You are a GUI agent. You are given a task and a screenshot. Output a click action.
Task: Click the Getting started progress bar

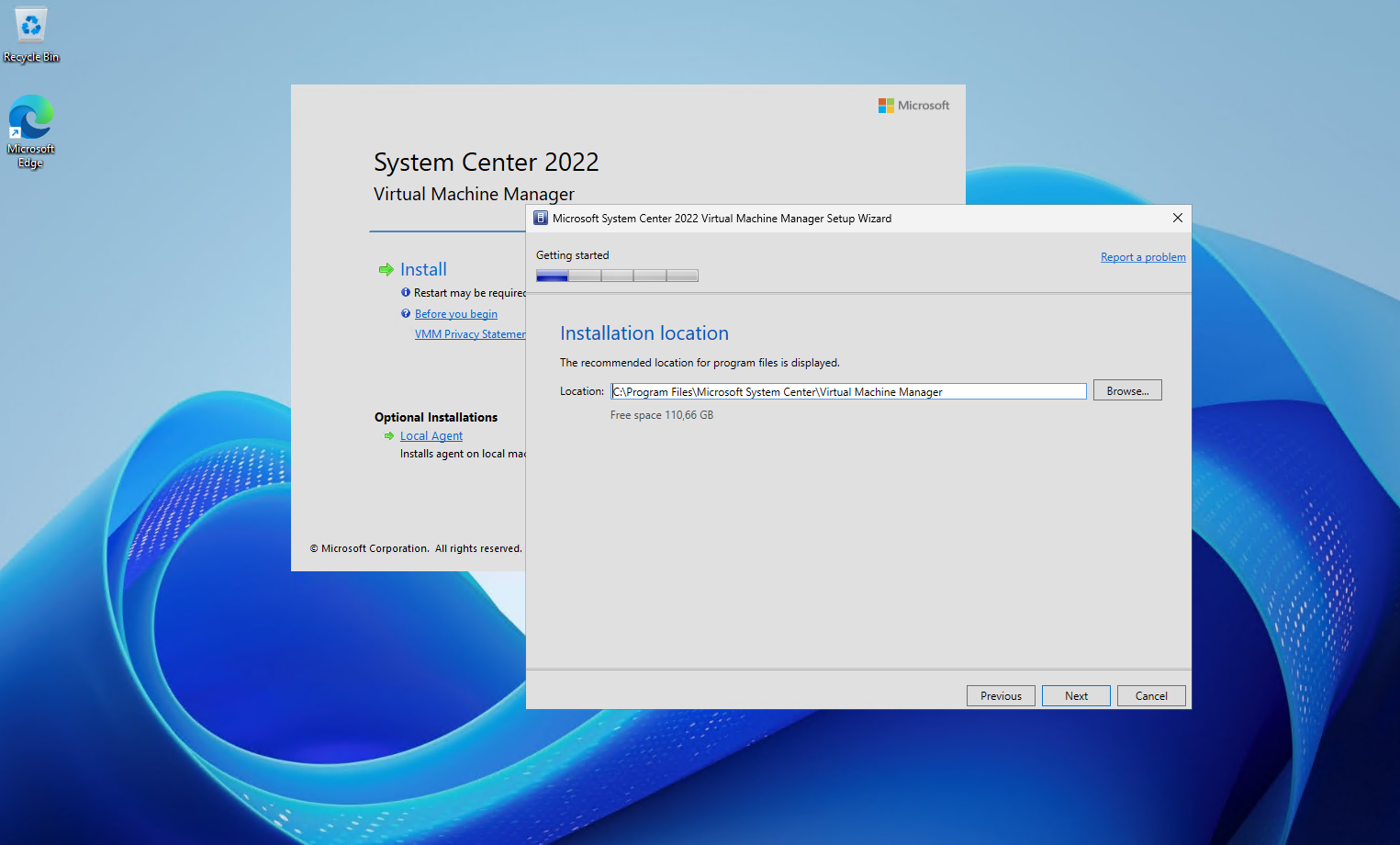pos(617,276)
